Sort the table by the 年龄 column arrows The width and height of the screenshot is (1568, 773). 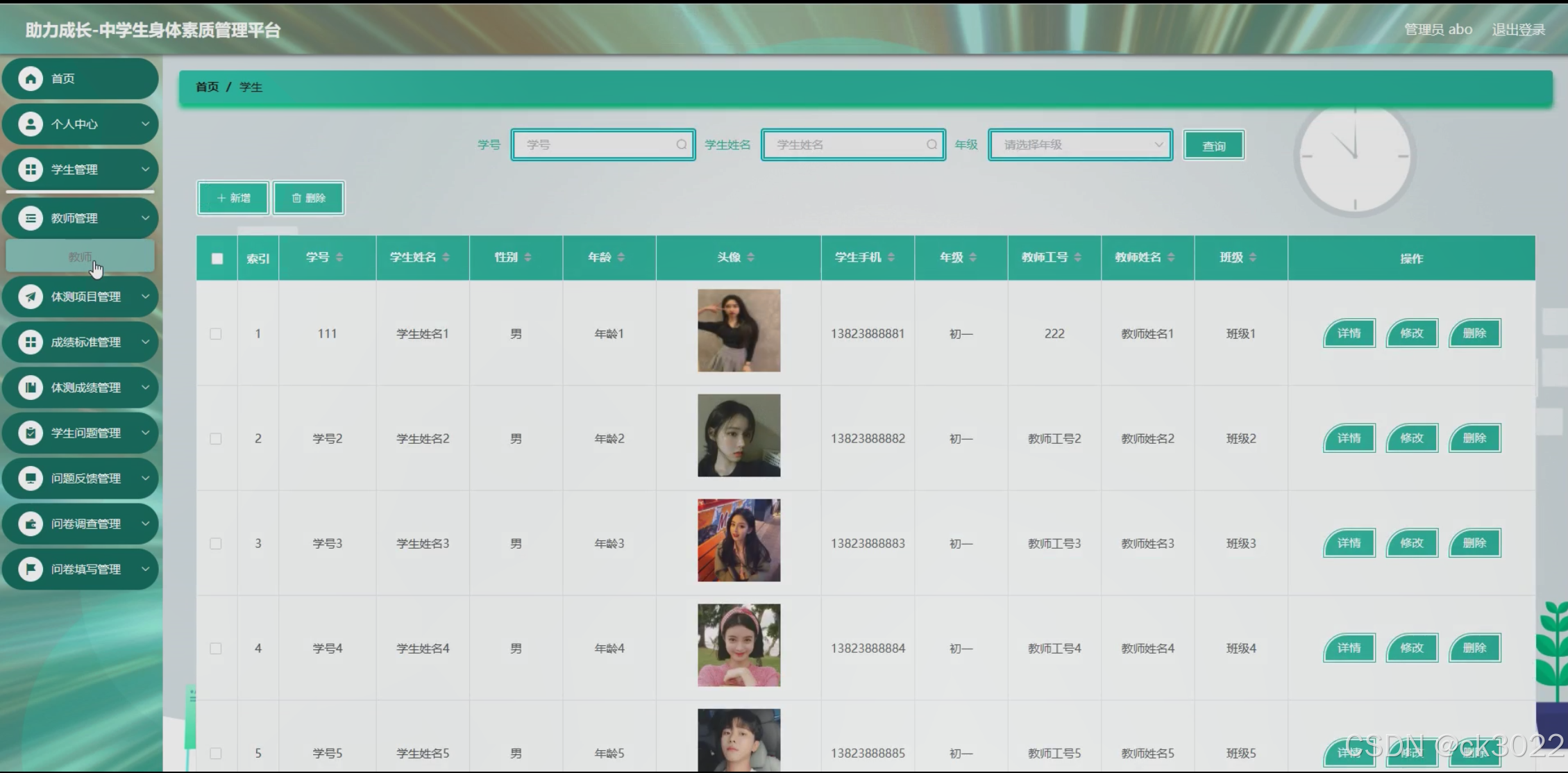coord(621,258)
